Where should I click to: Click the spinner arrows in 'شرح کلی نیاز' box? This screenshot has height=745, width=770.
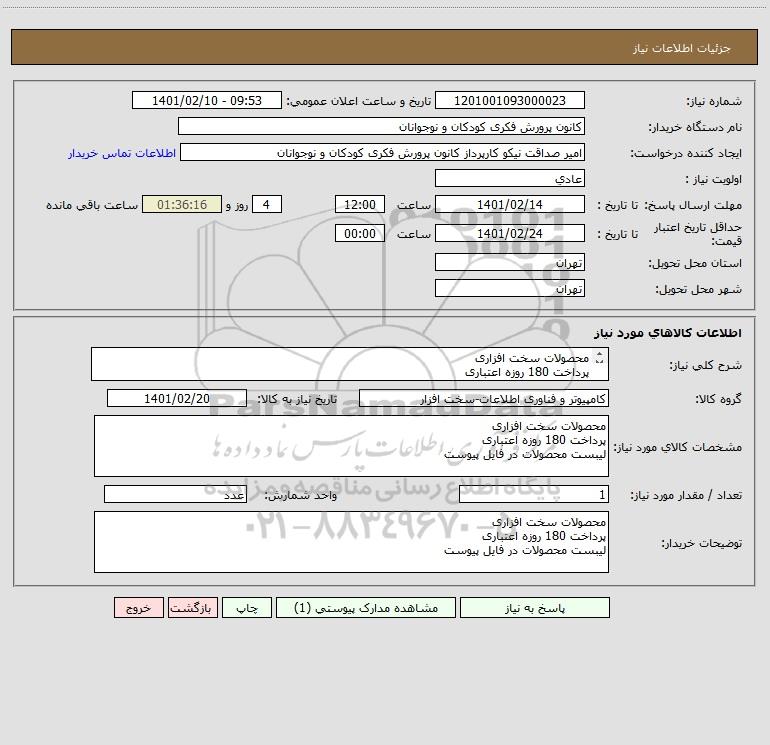coord(599,358)
